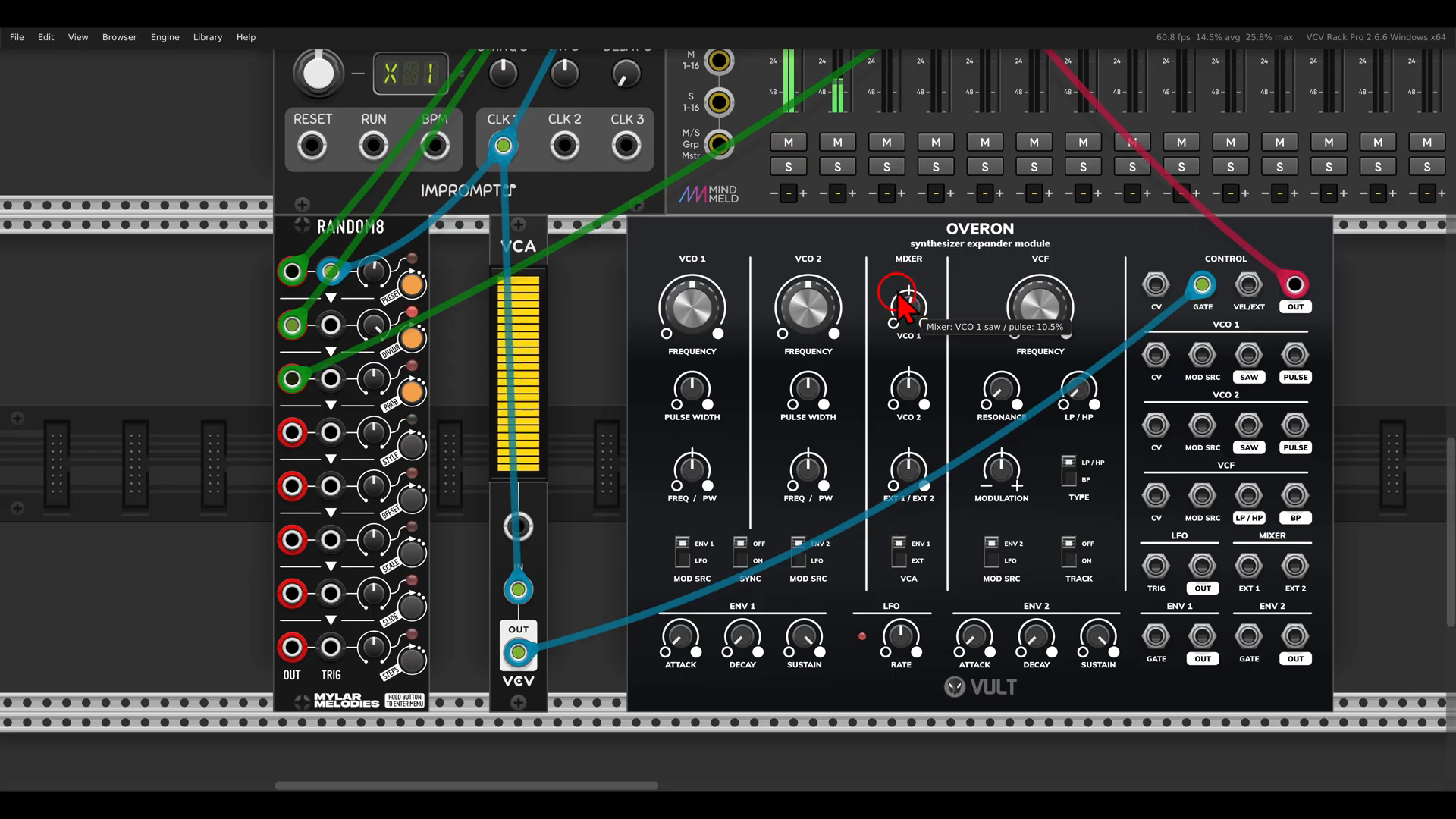Mute the first mixer channel
1456x819 pixels.
pyautogui.click(x=789, y=143)
